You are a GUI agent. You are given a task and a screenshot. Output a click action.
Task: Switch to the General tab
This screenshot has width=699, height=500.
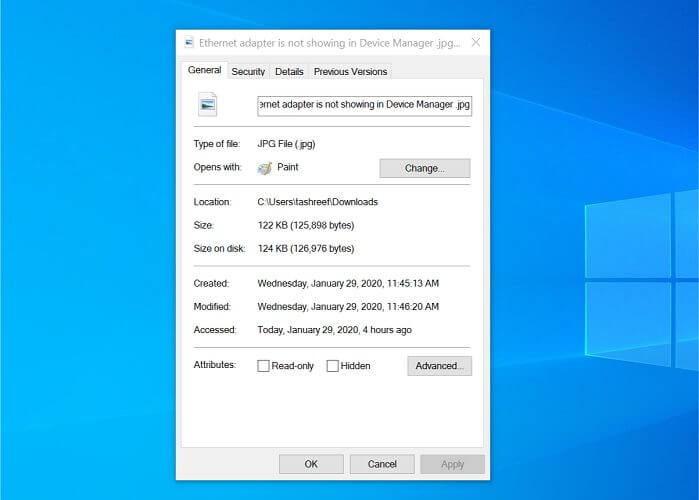point(205,70)
